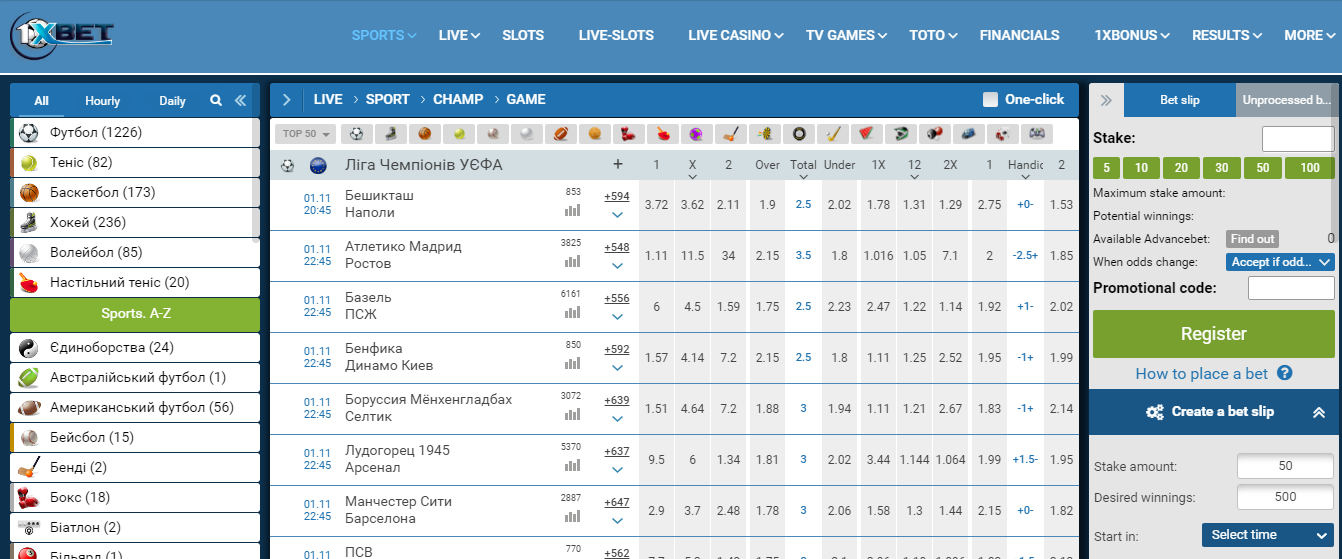The height and width of the screenshot is (559, 1342).
Task: Expand the breadcrumb arrow before LIVE
Action: [x=287, y=99]
